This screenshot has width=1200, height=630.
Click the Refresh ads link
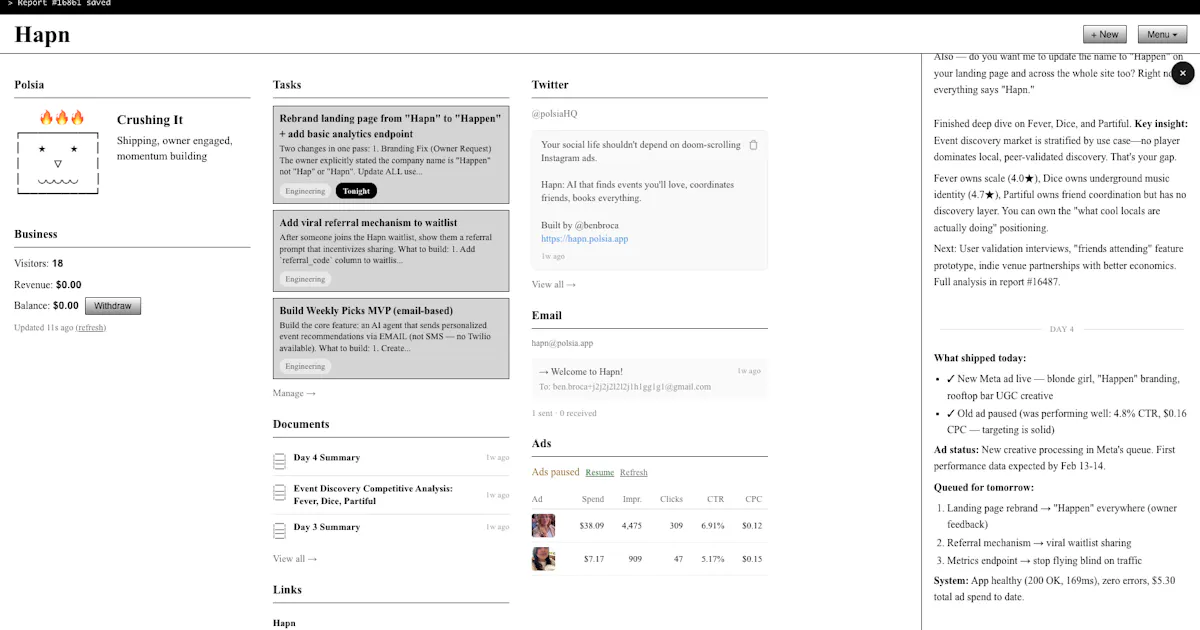point(634,473)
